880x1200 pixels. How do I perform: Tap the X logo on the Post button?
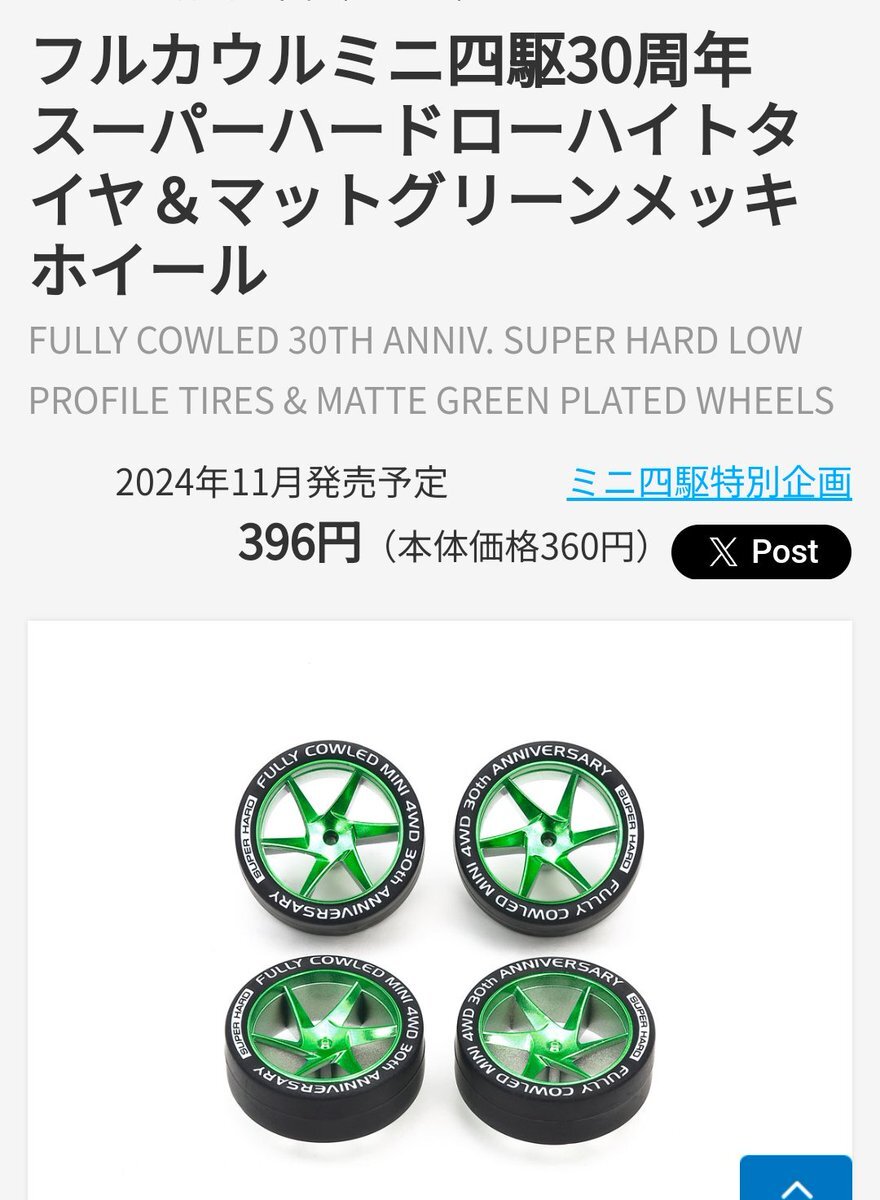pos(722,552)
